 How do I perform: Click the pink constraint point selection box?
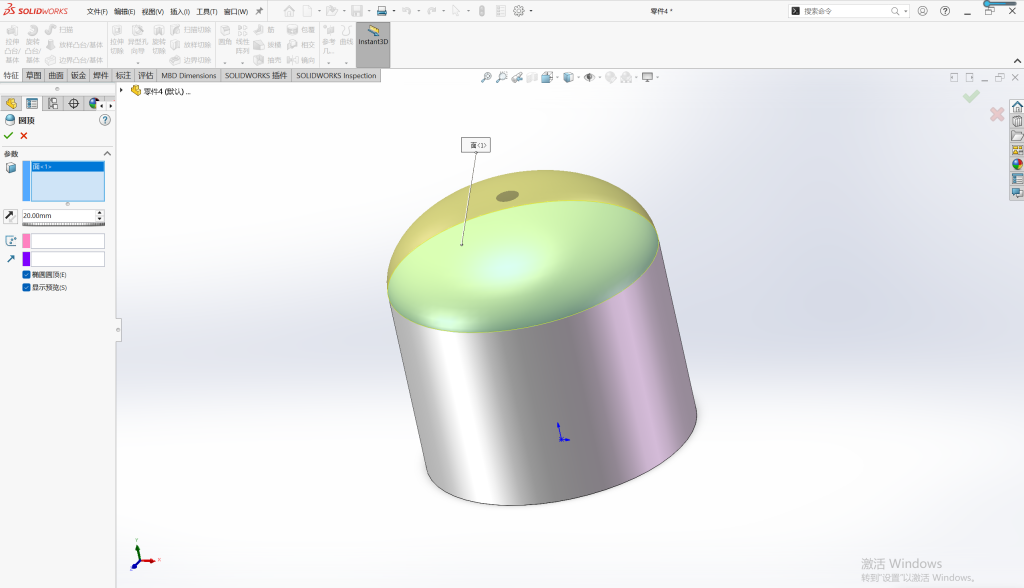pyautogui.click(x=63, y=241)
